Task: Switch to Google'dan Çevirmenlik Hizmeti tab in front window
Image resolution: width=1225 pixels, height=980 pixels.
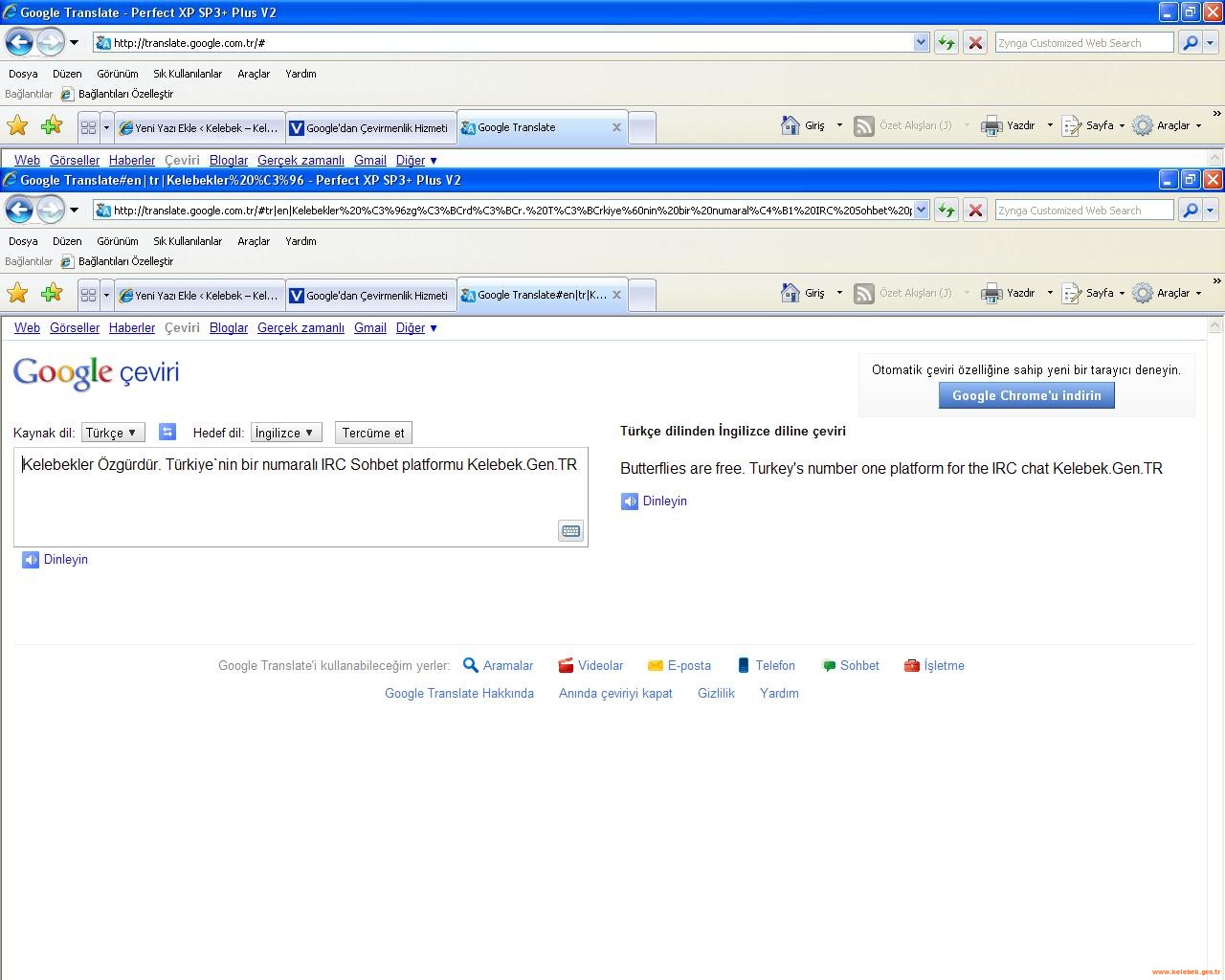Action: (x=370, y=295)
